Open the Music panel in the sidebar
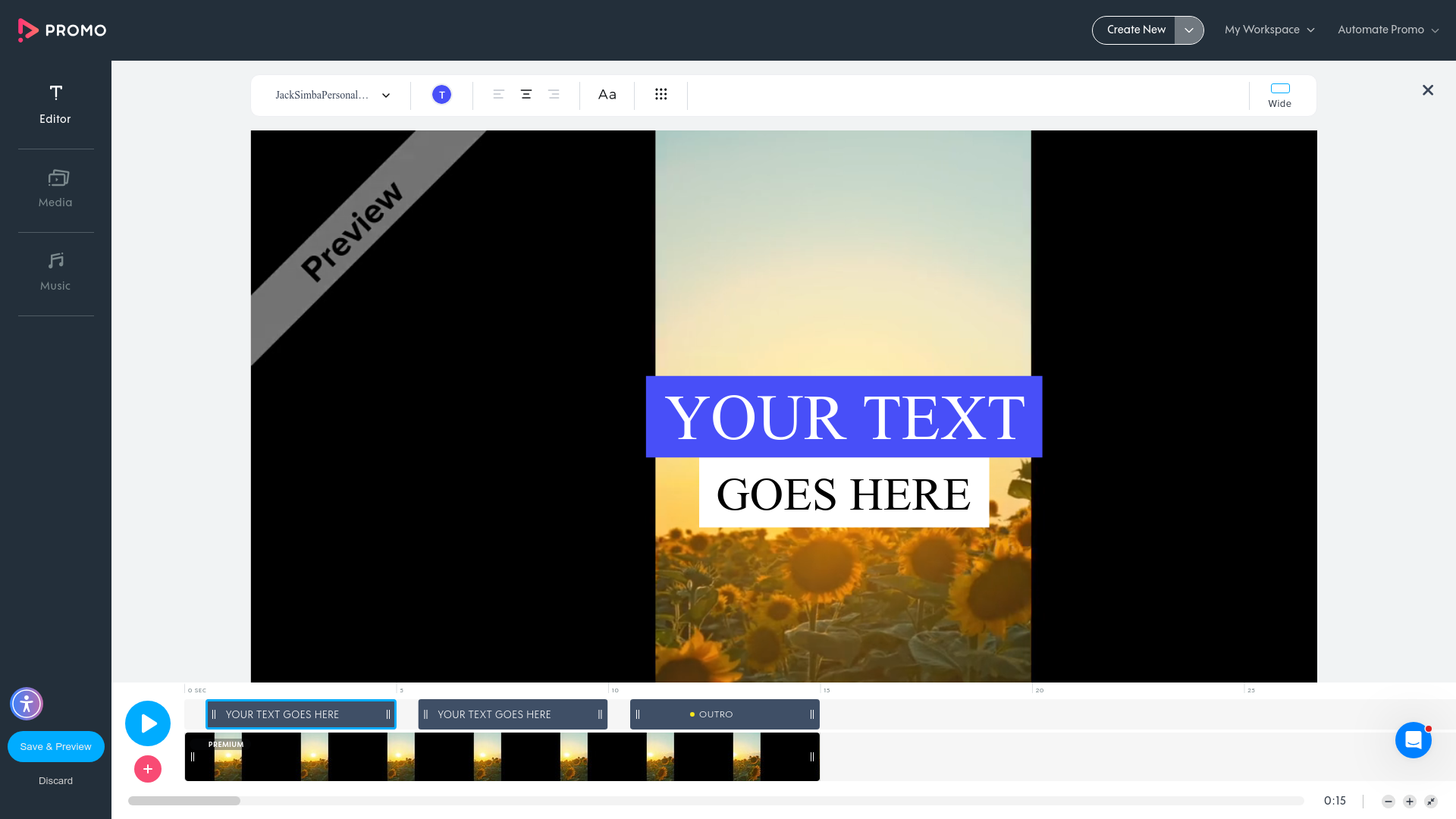 tap(55, 271)
